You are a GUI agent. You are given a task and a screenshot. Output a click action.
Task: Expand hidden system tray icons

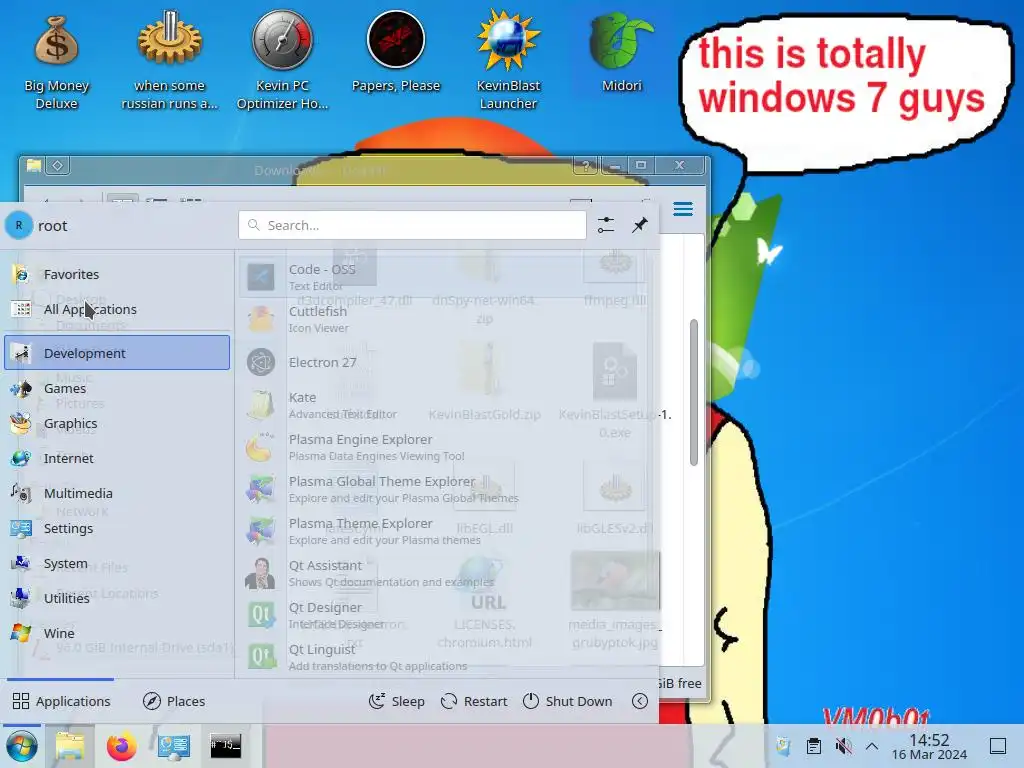coord(872,746)
